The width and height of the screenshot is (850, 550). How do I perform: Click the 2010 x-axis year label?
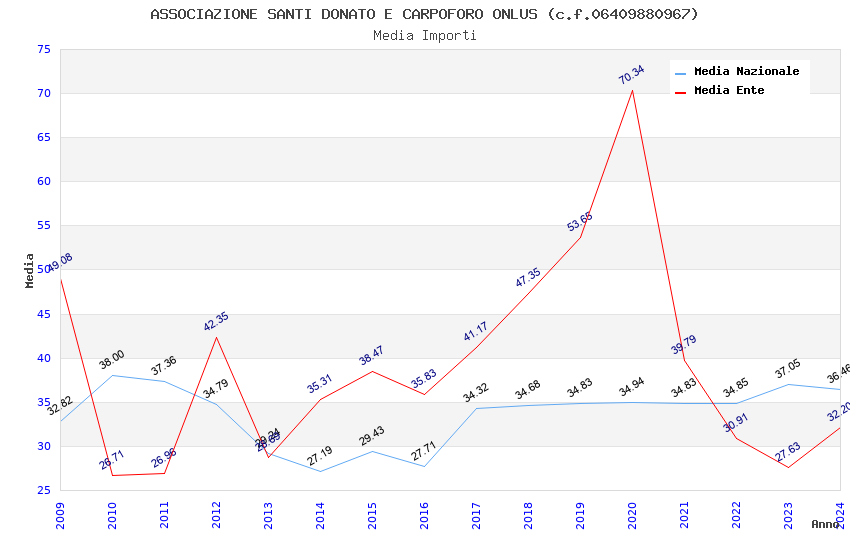click(x=112, y=515)
